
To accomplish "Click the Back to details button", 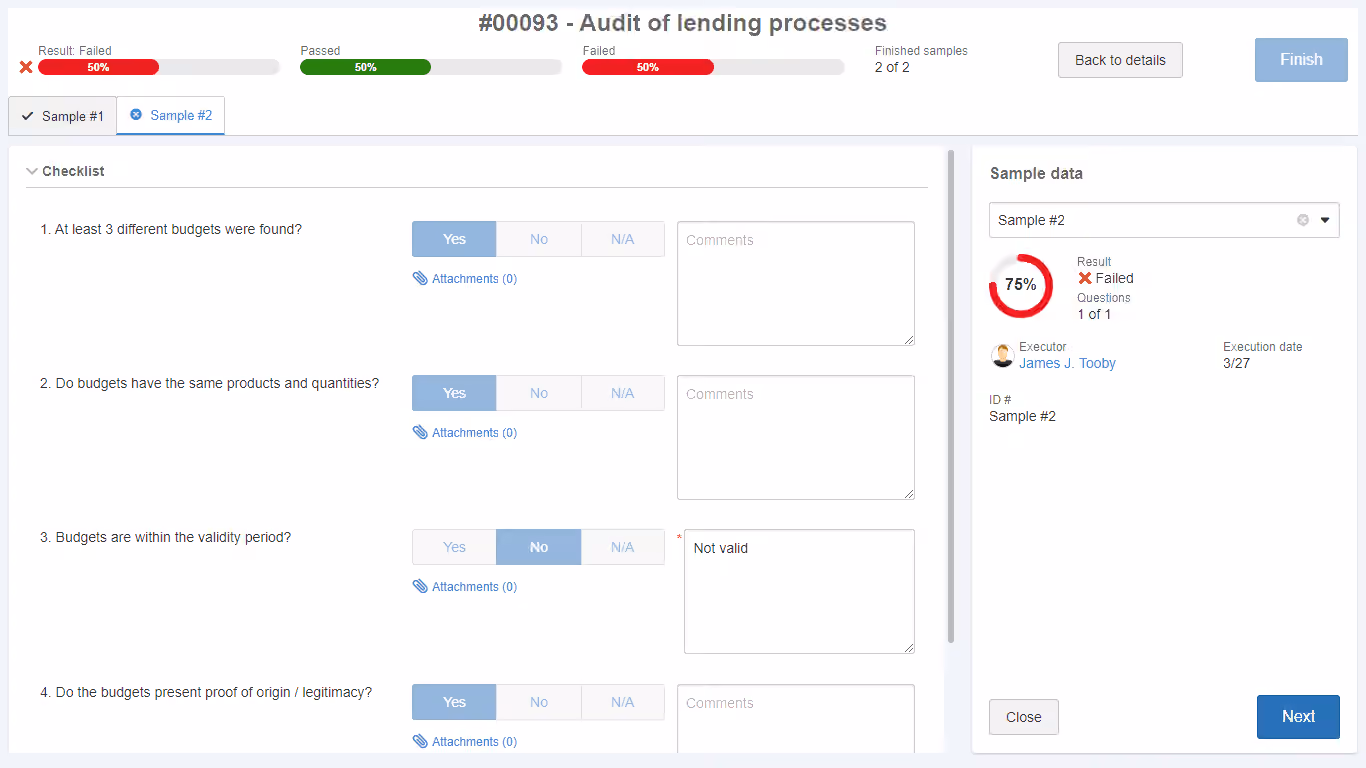I will coord(1120,60).
